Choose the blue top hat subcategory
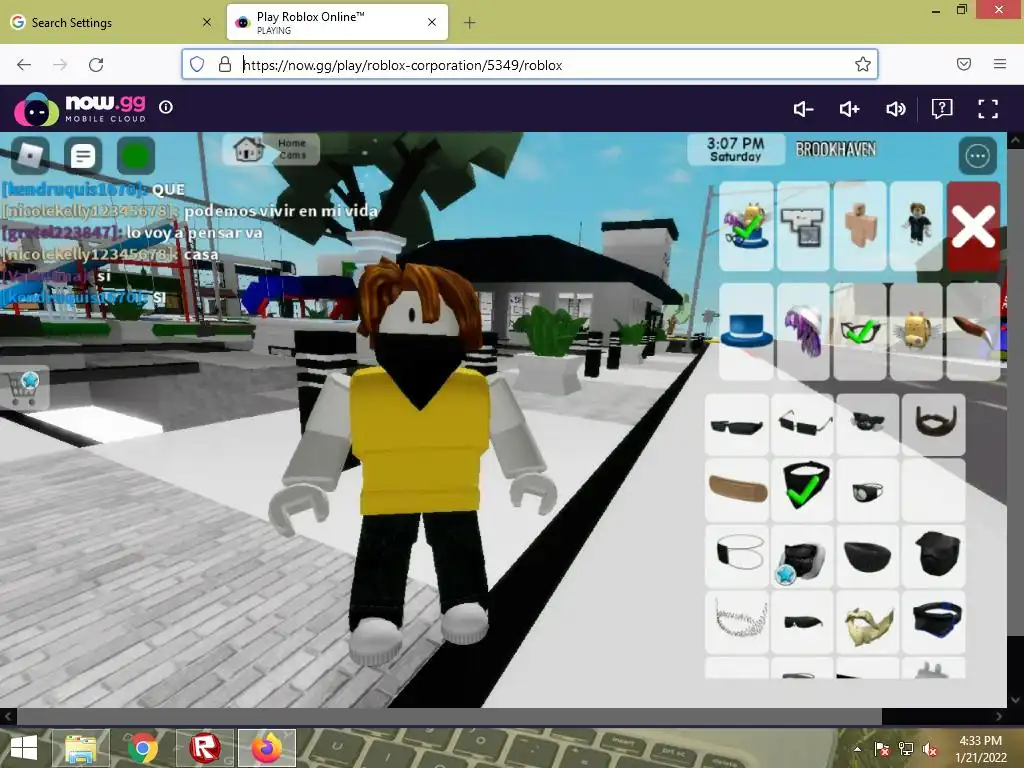This screenshot has height=768, width=1024. (746, 332)
